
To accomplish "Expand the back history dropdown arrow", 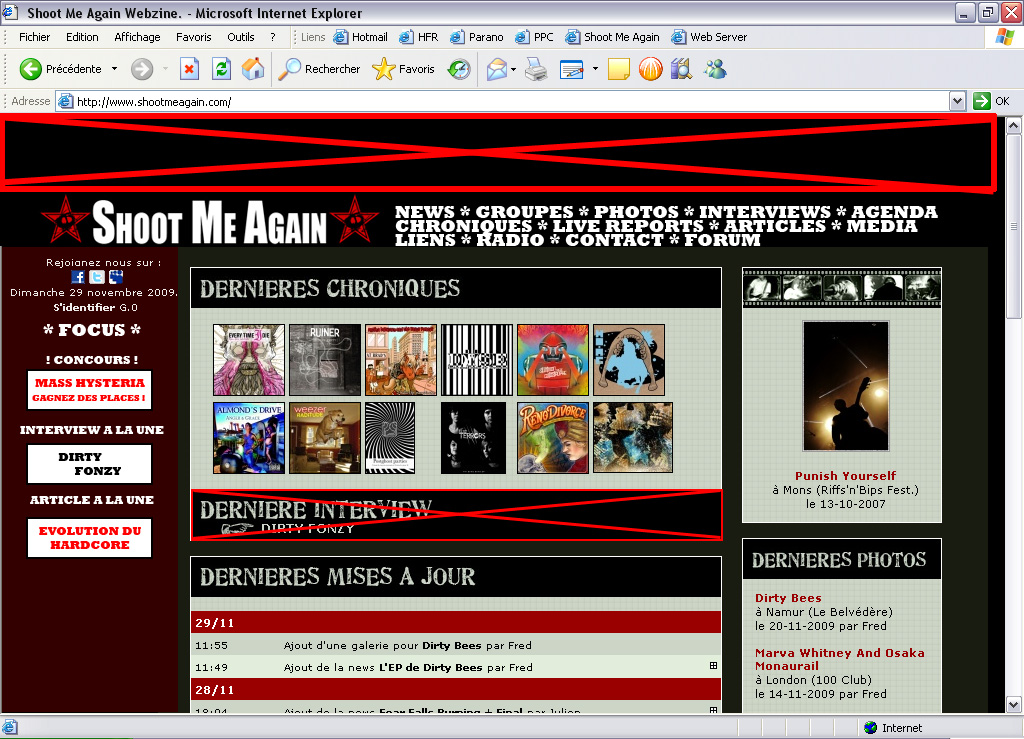I will click(114, 69).
